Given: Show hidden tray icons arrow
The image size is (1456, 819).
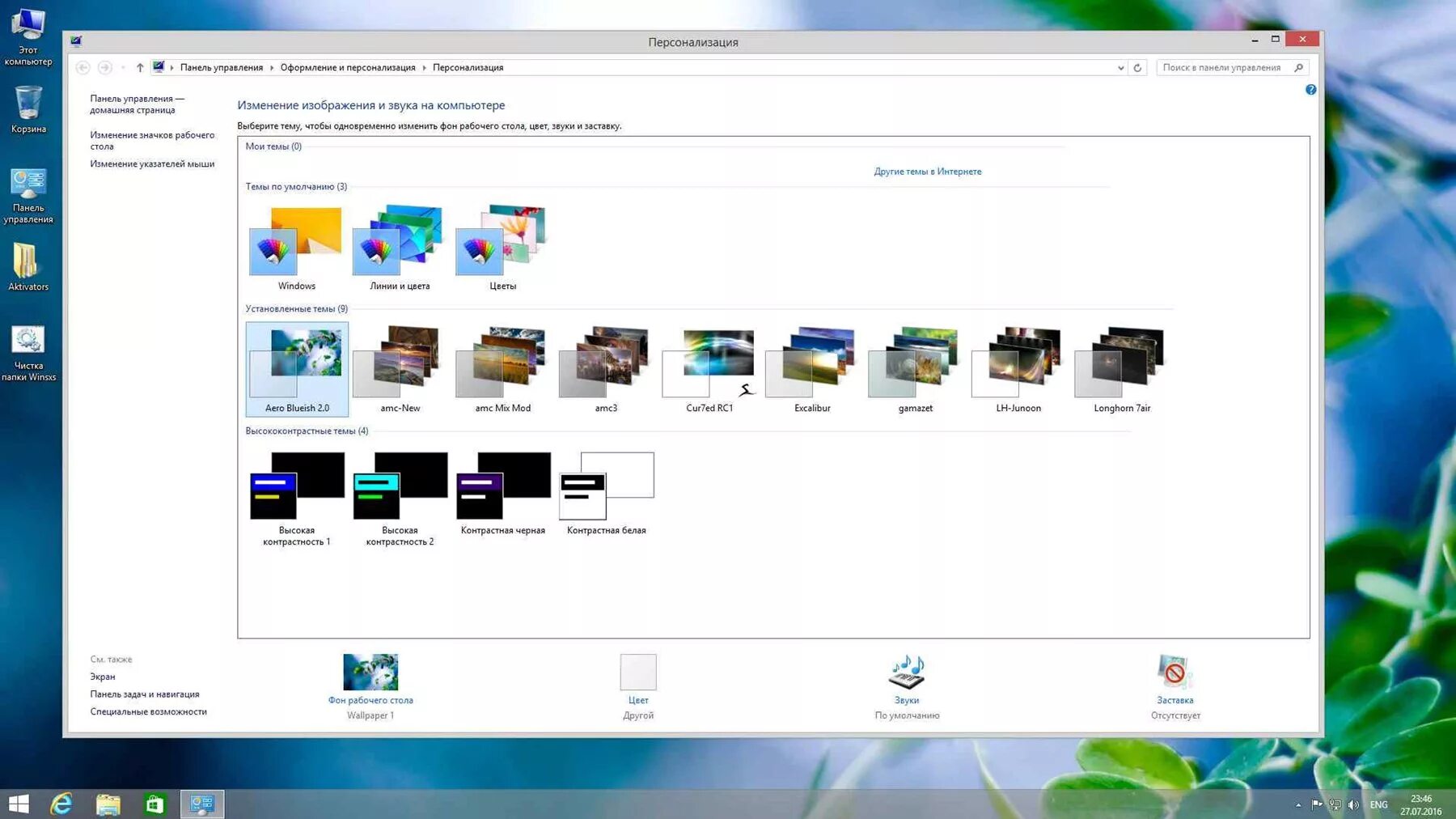Looking at the screenshot, I should coord(1298,805).
